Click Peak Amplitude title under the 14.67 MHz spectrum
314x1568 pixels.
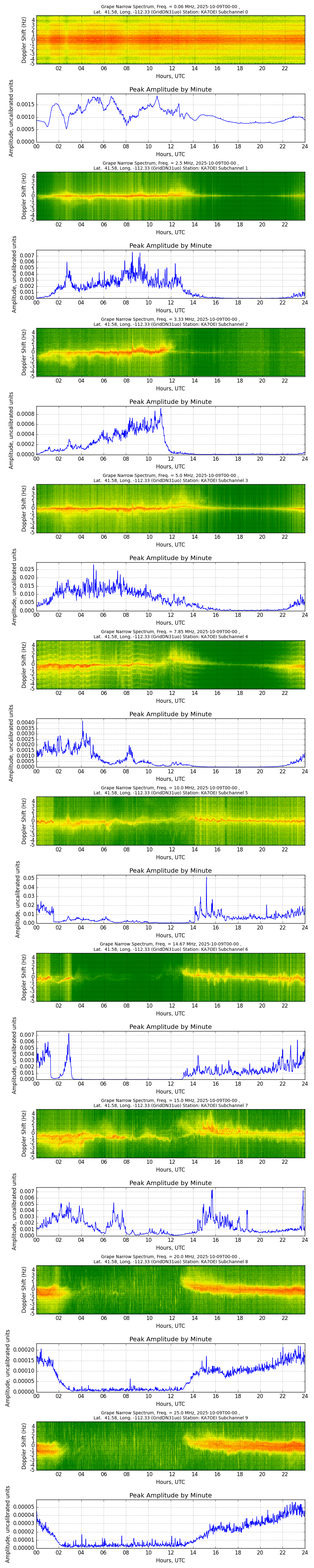click(x=171, y=1026)
